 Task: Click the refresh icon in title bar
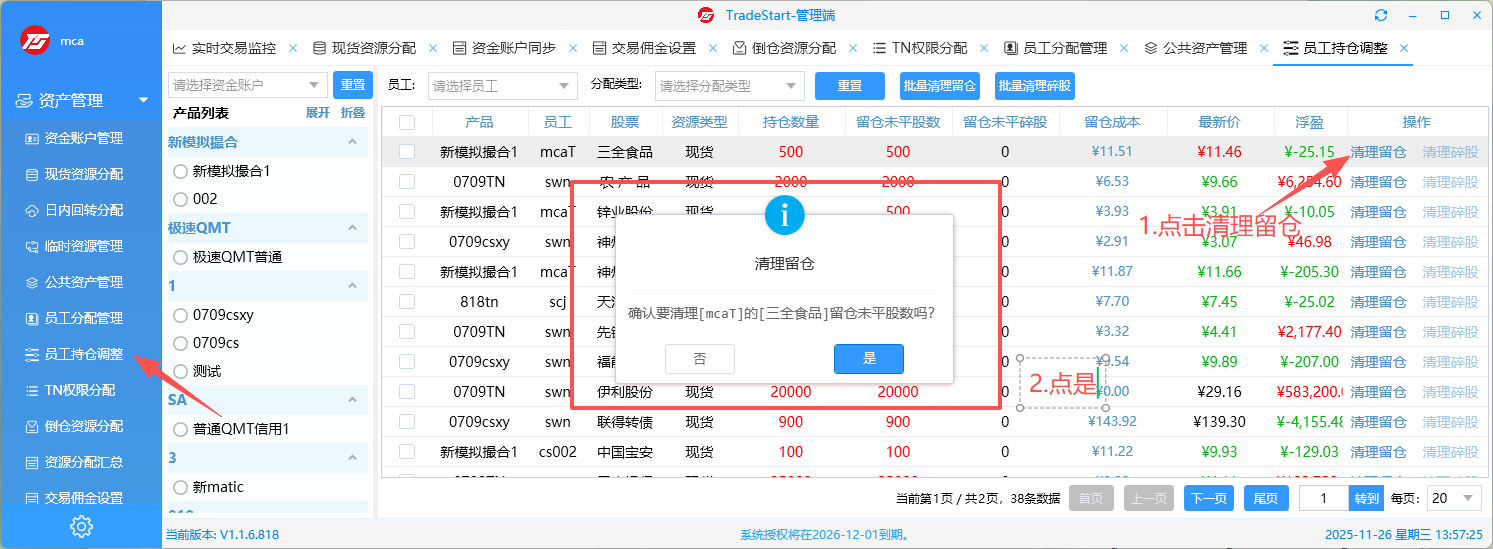click(x=1381, y=15)
